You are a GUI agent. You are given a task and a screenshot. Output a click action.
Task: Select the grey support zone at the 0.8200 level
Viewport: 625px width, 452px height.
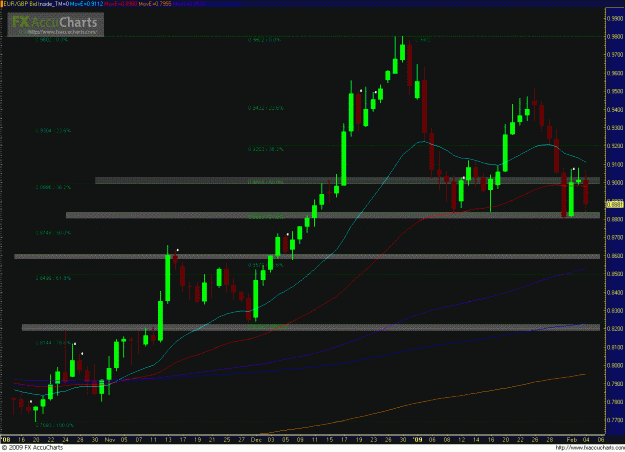pos(311,328)
